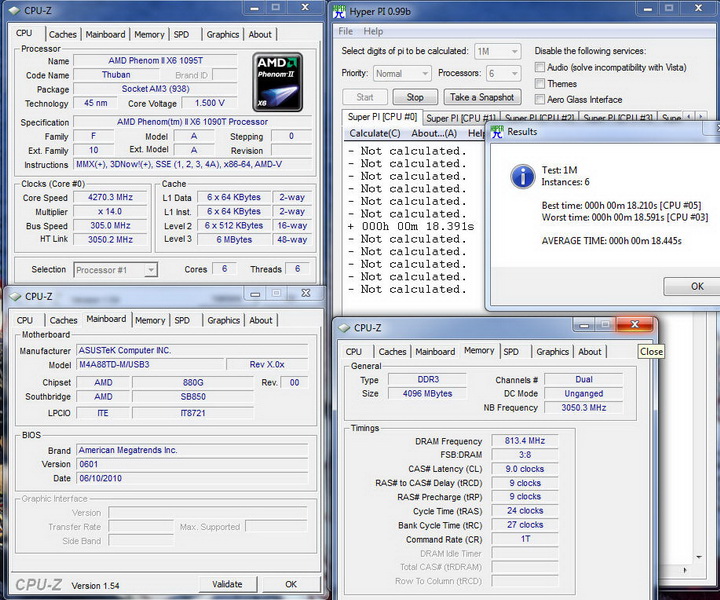Click the CPU-Z icon in the top CPU window title

click(15, 10)
